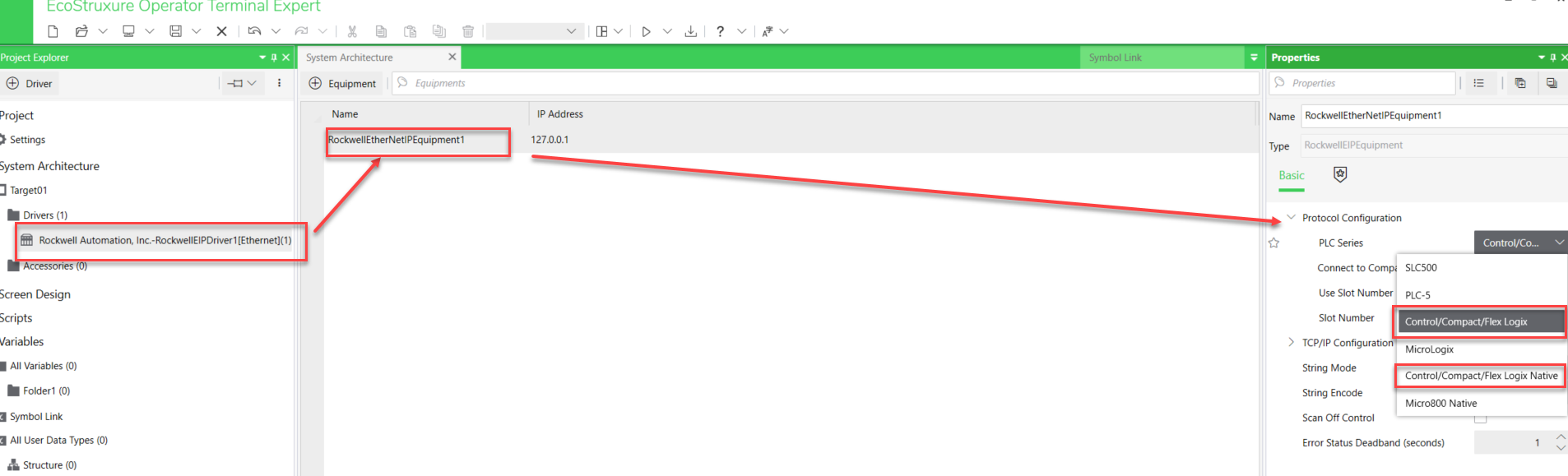Viewport: 1568px width, 476px height.
Task: Click the monitor target icon in toolbar
Action: [x=128, y=31]
